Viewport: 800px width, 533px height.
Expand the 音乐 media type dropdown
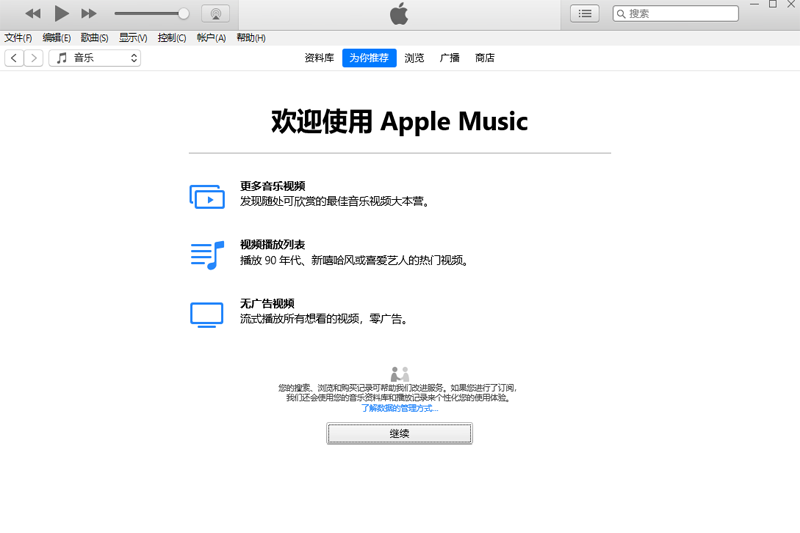(x=95, y=58)
